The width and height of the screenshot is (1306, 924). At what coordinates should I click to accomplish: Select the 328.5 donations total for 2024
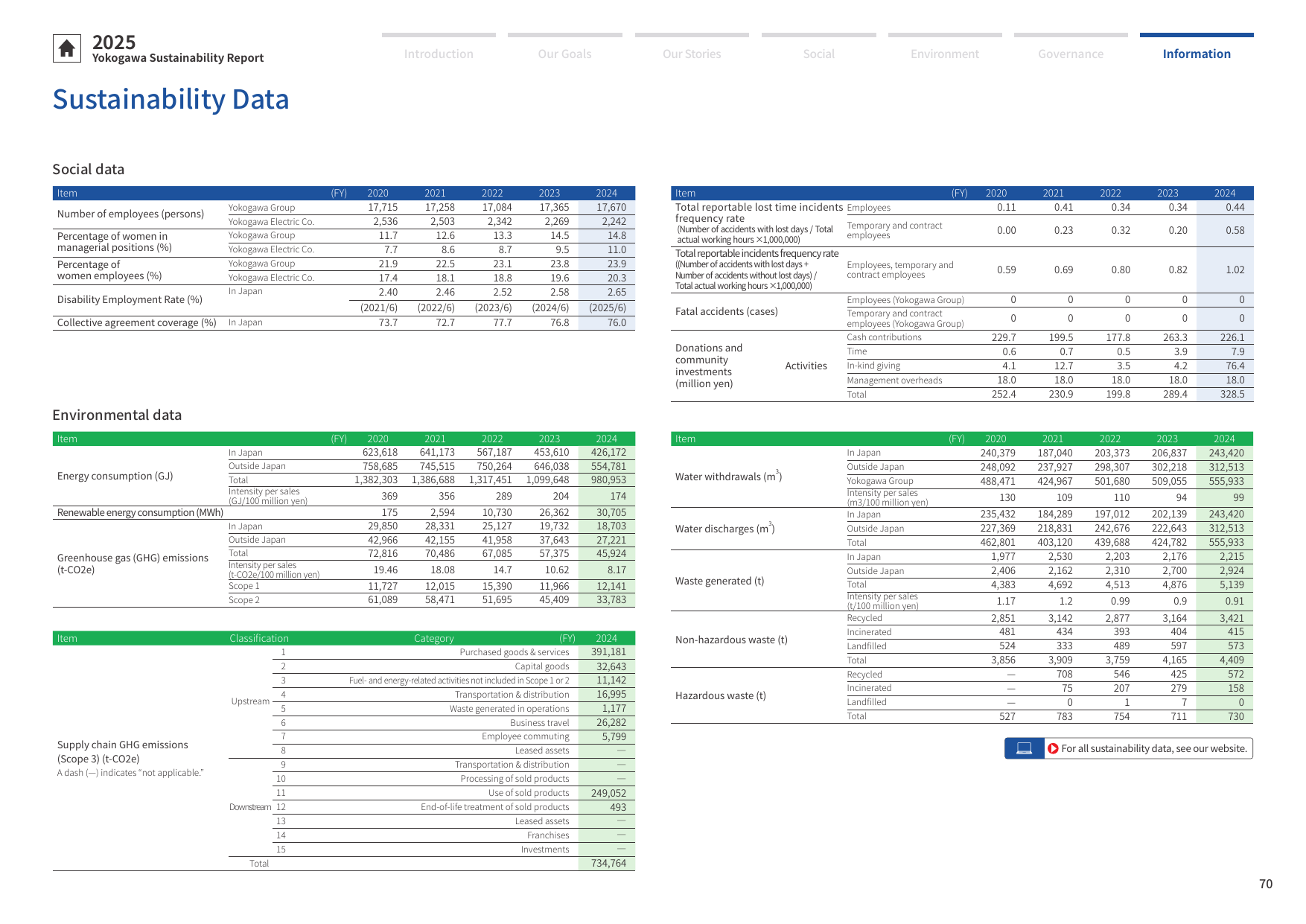click(x=1232, y=395)
